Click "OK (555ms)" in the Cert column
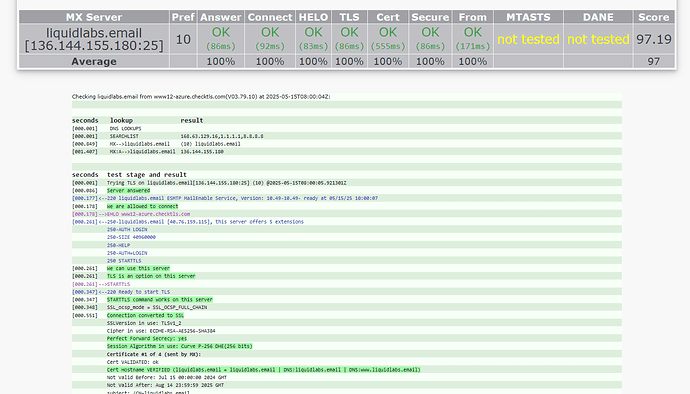 pyautogui.click(x=388, y=39)
